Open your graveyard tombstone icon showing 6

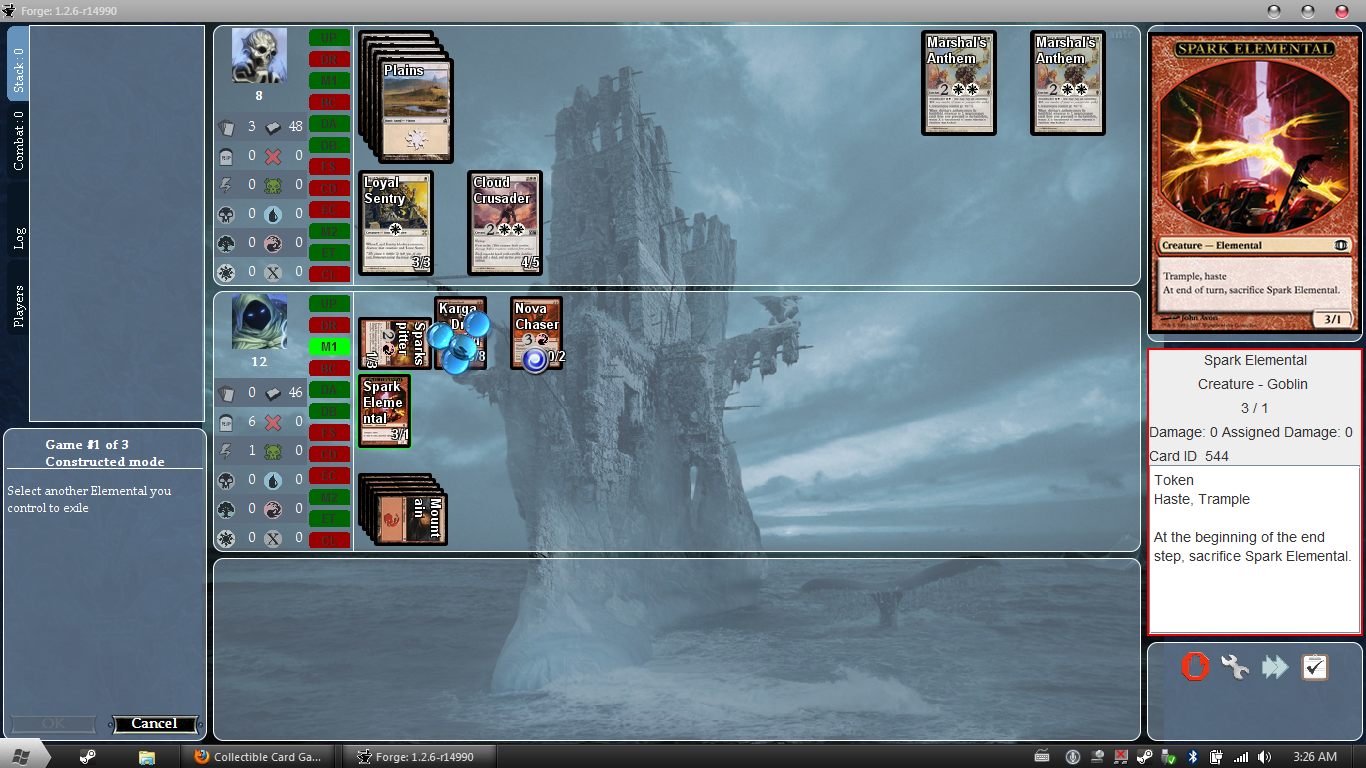tap(226, 422)
